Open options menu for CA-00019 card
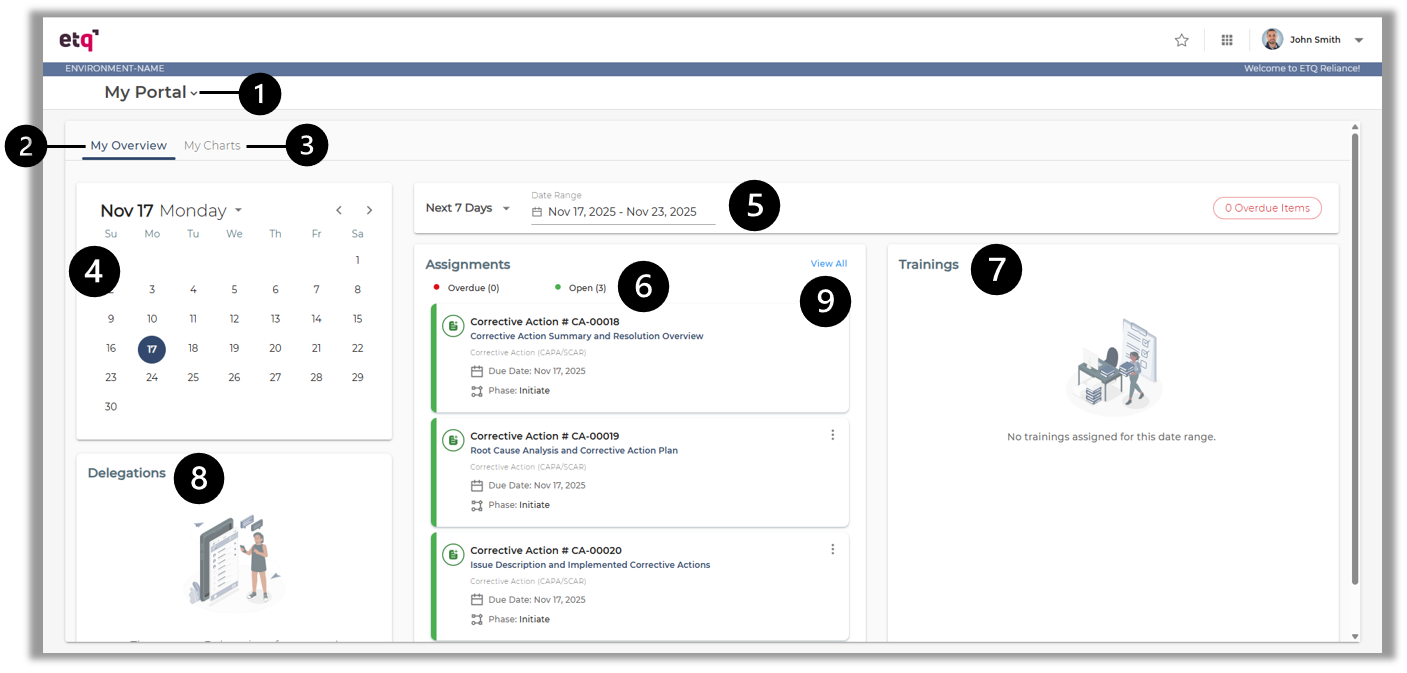The image size is (1407, 673). tap(832, 435)
